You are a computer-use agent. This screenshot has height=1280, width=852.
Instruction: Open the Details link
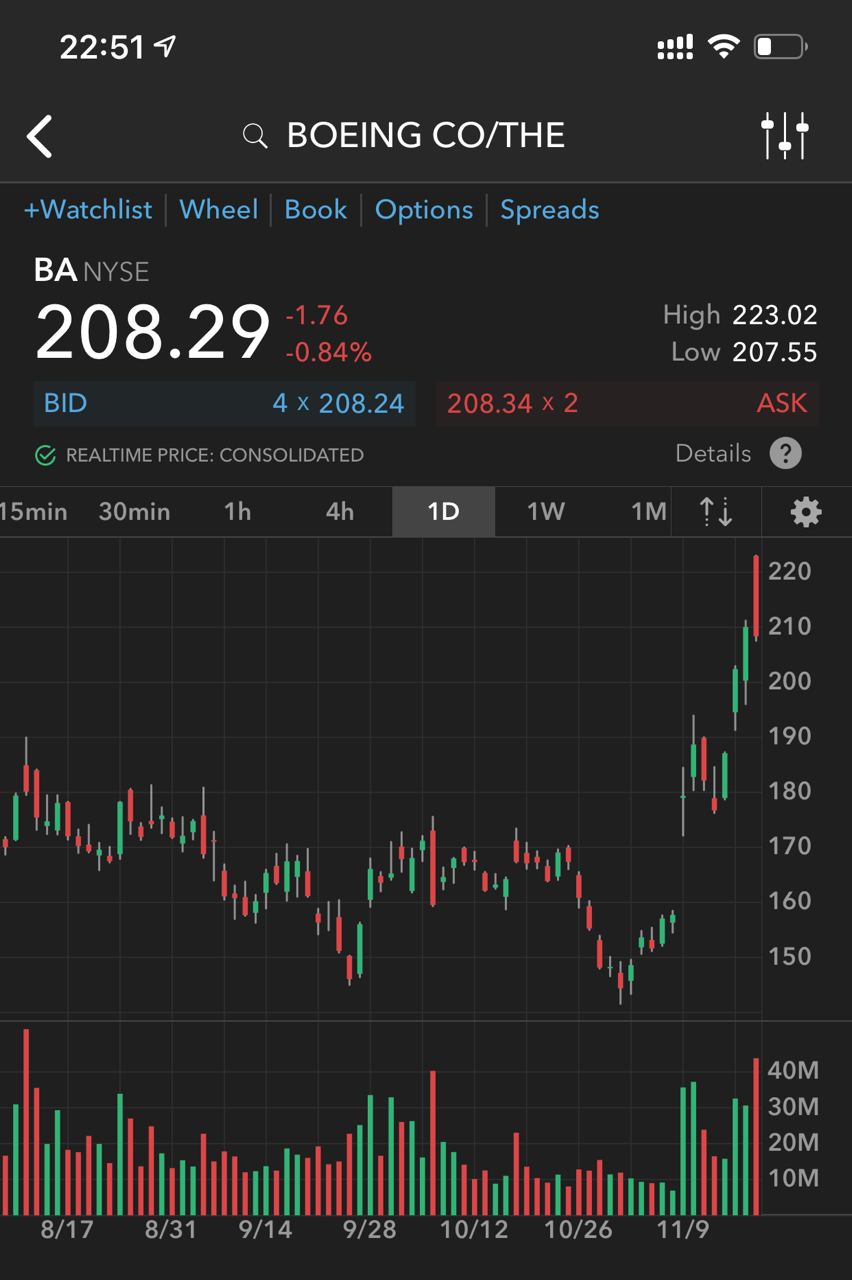click(x=713, y=454)
